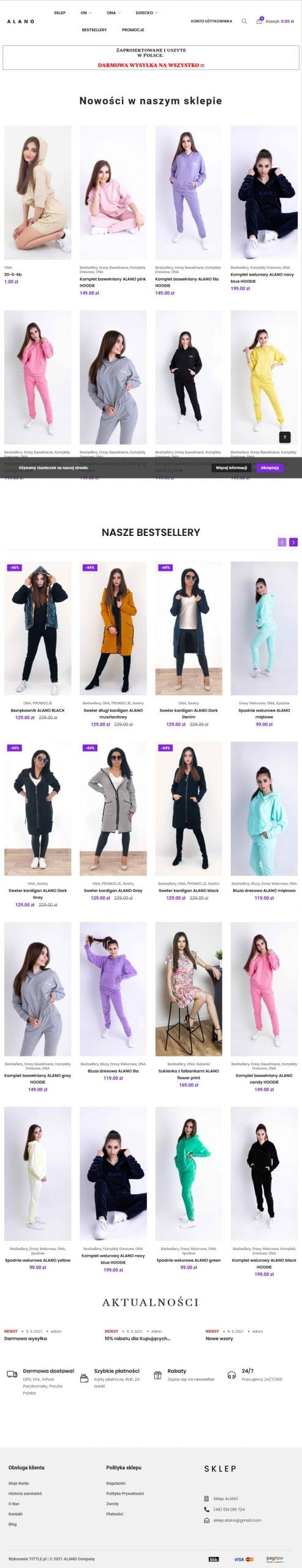Viewport: 302px width, 1568px height.
Task: Click the email envelope icon in footer
Action: coord(207,1520)
